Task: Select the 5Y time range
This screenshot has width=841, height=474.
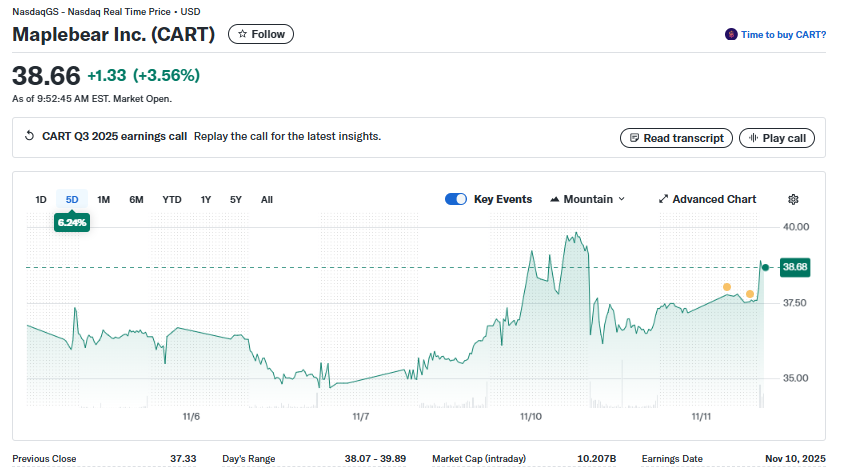Action: pos(236,199)
